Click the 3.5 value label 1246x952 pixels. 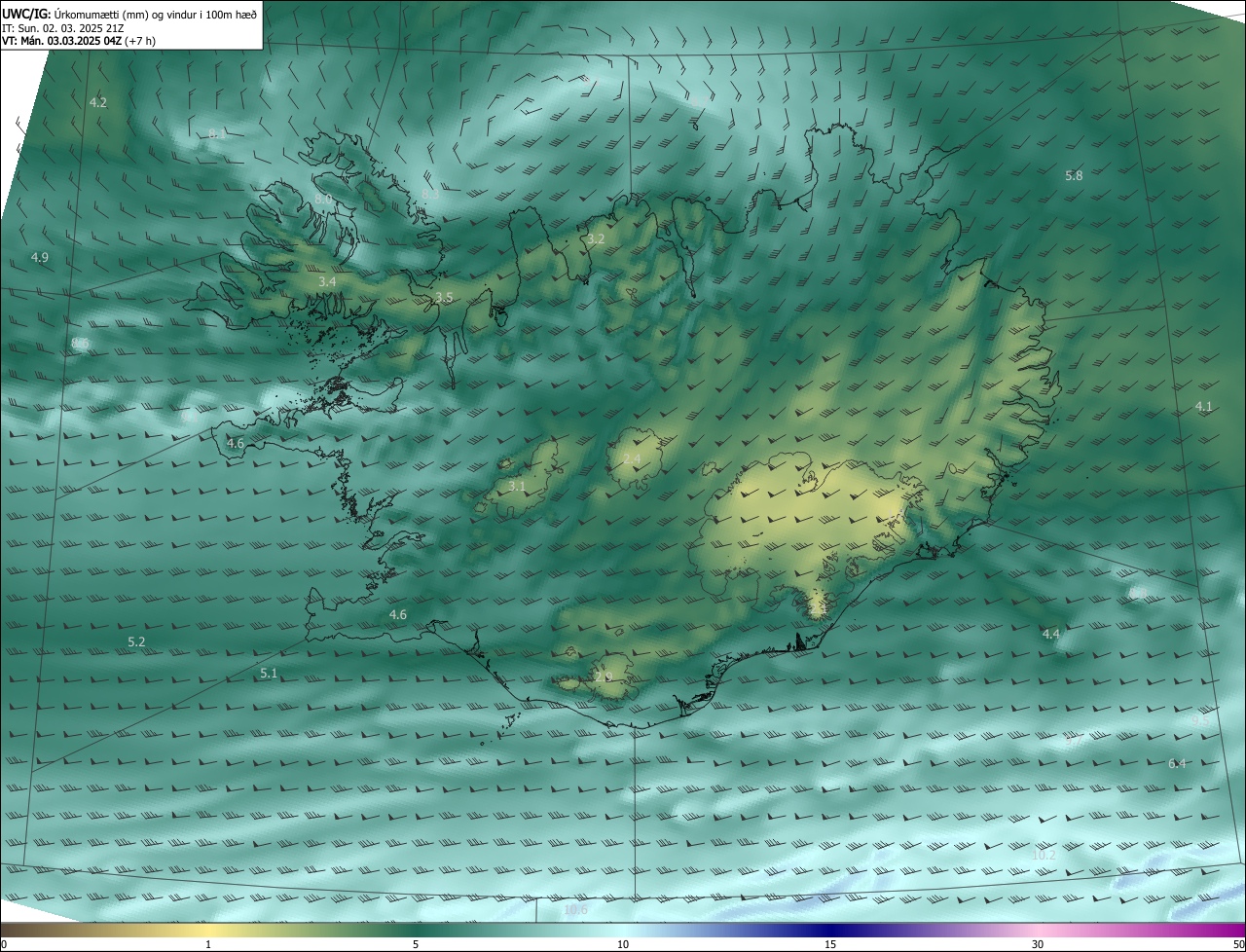pyautogui.click(x=444, y=297)
